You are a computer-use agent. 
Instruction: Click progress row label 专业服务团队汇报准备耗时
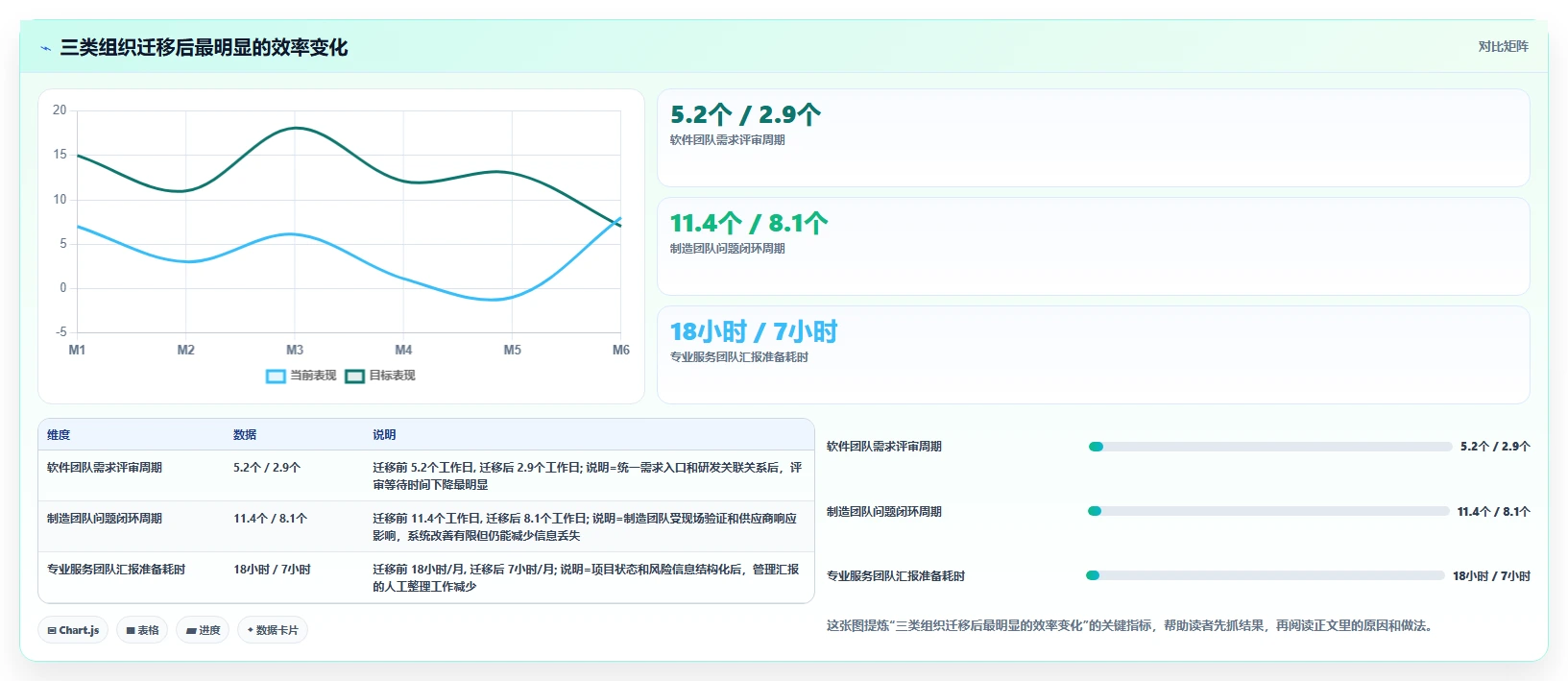(x=896, y=576)
